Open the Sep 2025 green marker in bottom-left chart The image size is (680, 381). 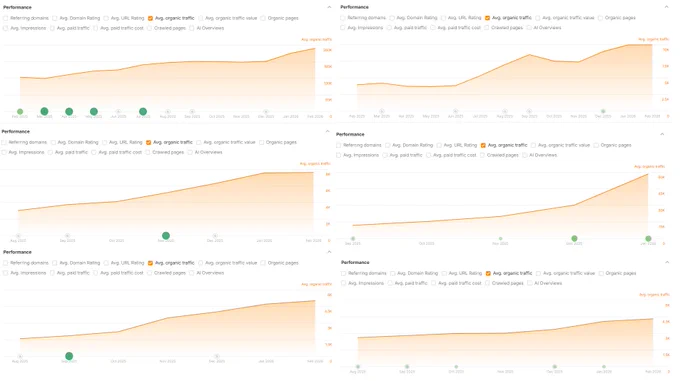[x=69, y=356]
